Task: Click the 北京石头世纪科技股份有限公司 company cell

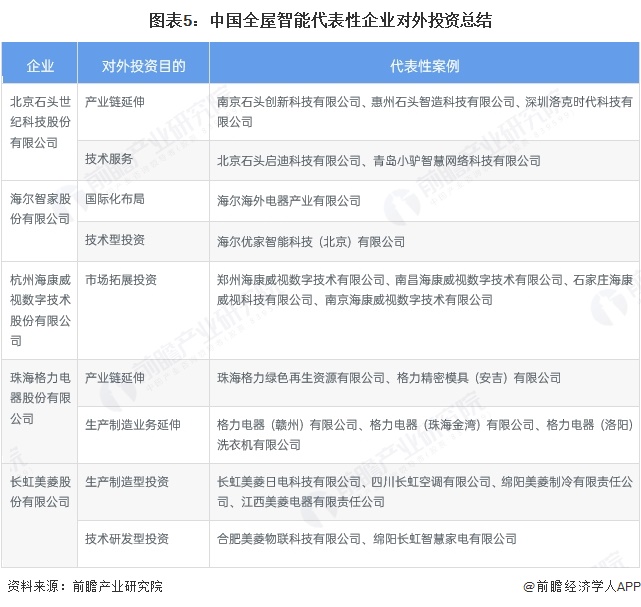Action: (40, 122)
